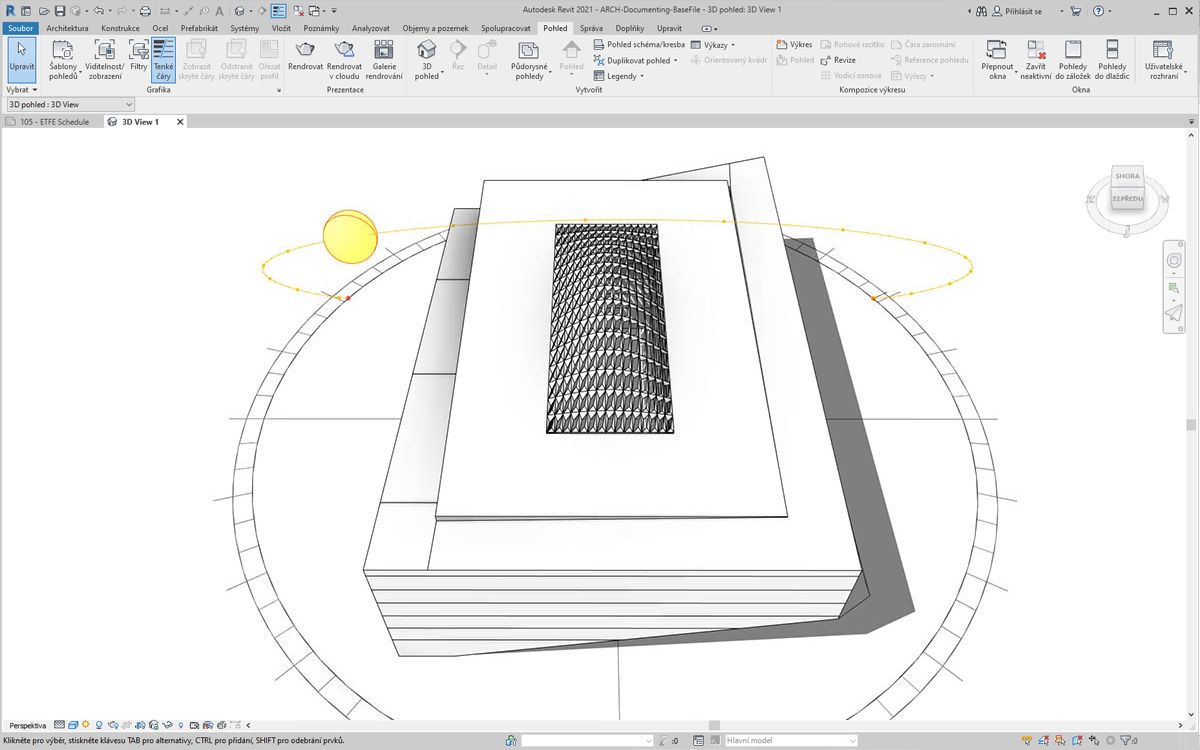Switch to 105 - ETFE Schedule view tab
This screenshot has width=1200, height=750.
pyautogui.click(x=53, y=122)
